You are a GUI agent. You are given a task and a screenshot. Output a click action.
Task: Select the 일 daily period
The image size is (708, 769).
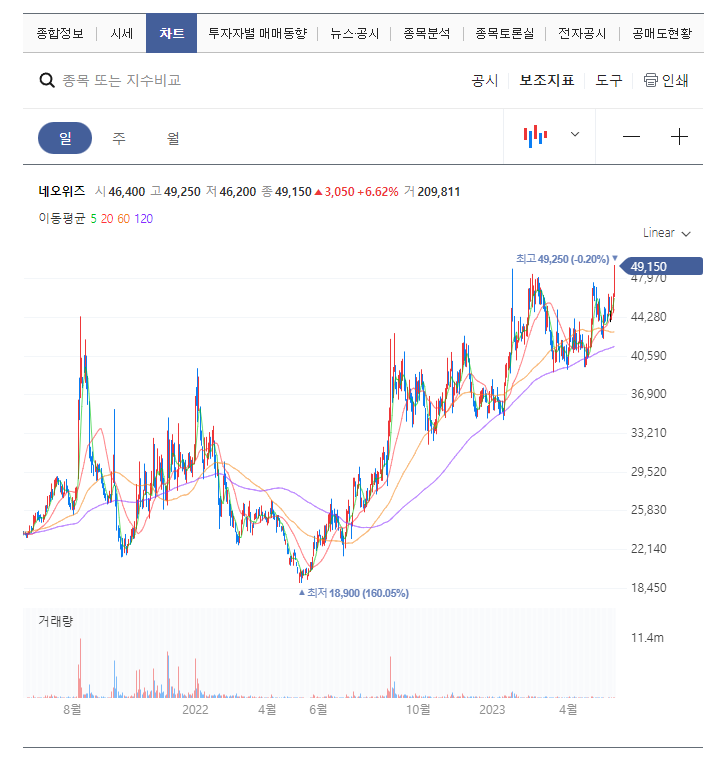(65, 138)
